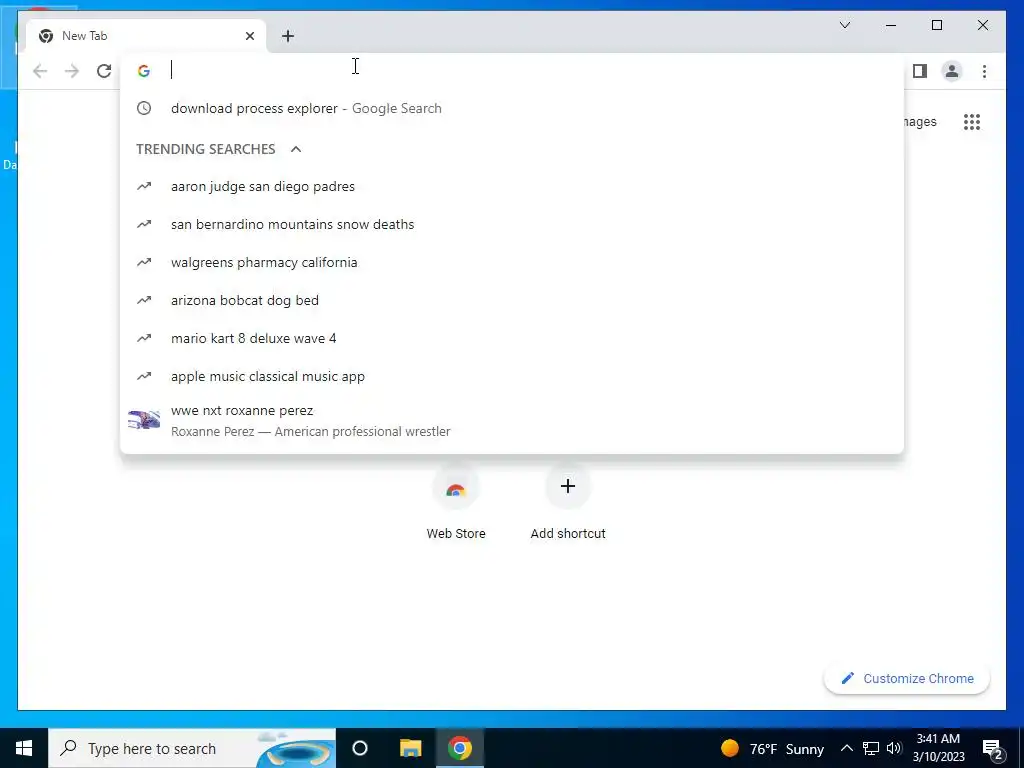
Task: Show hidden system tray icons
Action: click(x=846, y=748)
